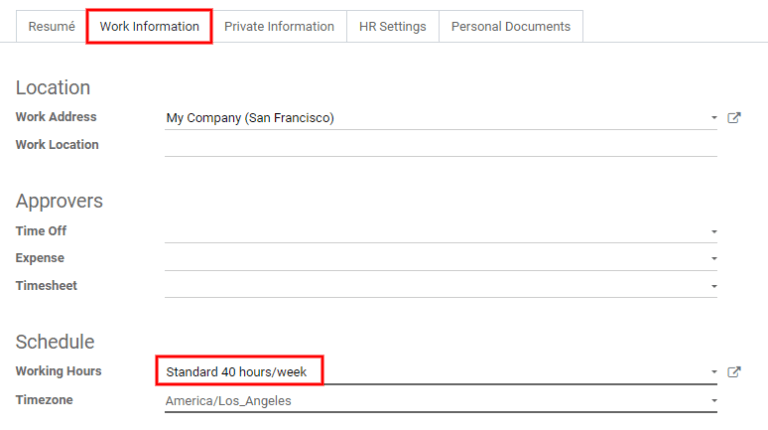The height and width of the screenshot is (430, 768).
Task: Open external link for Work Address
Action: 734,118
